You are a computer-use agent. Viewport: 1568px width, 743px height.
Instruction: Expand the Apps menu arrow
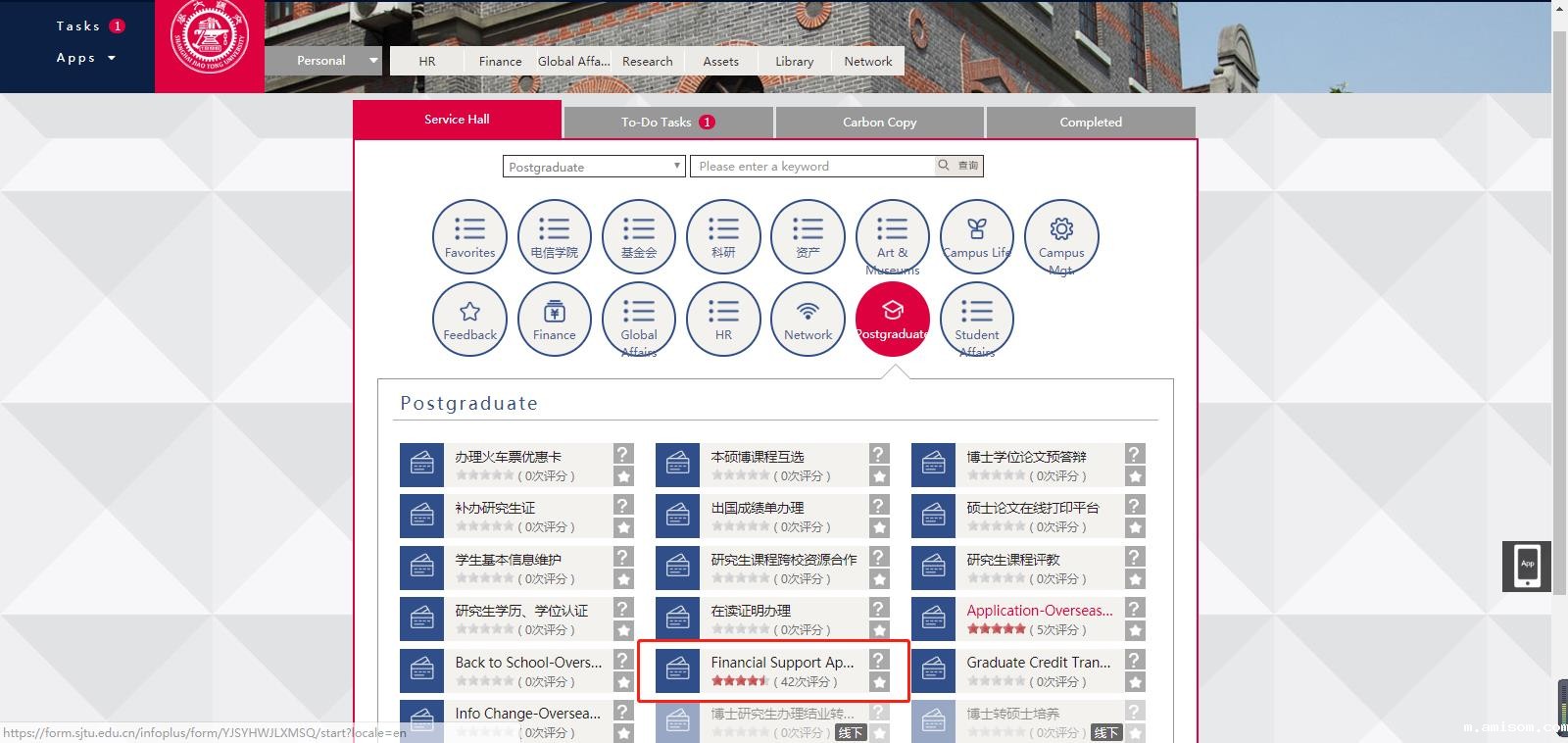coord(112,58)
